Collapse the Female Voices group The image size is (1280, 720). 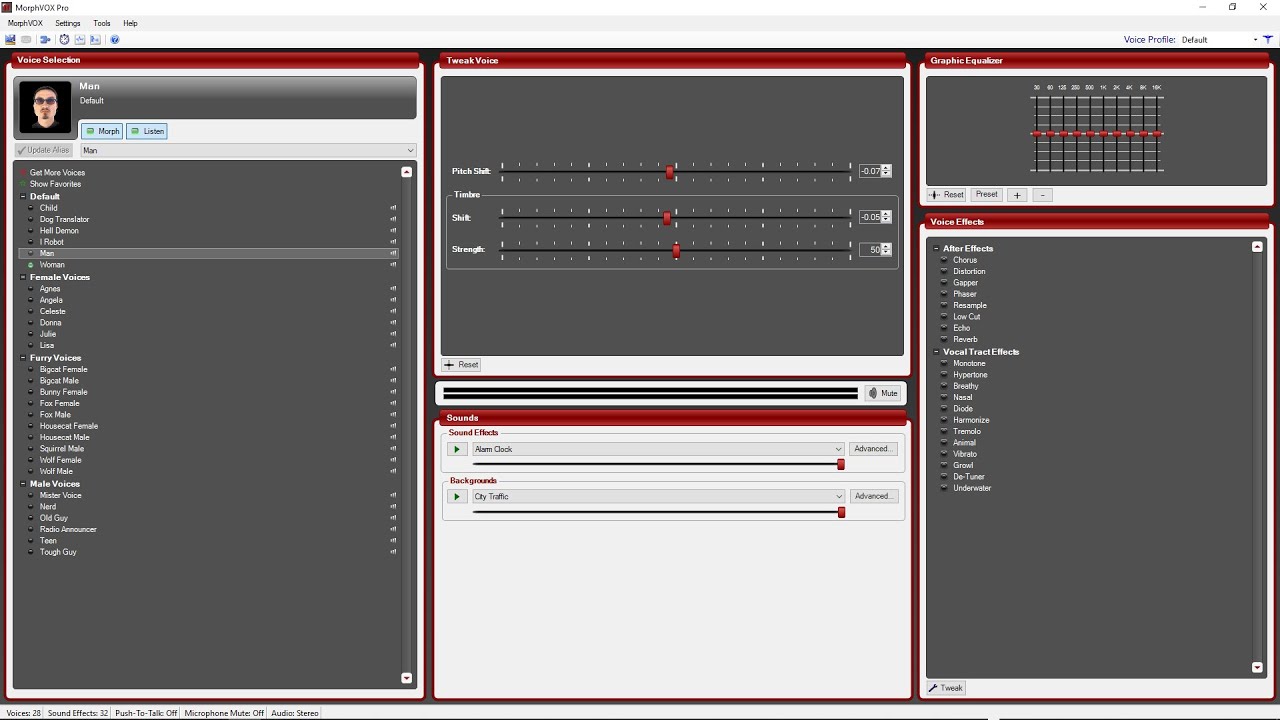[x=23, y=277]
